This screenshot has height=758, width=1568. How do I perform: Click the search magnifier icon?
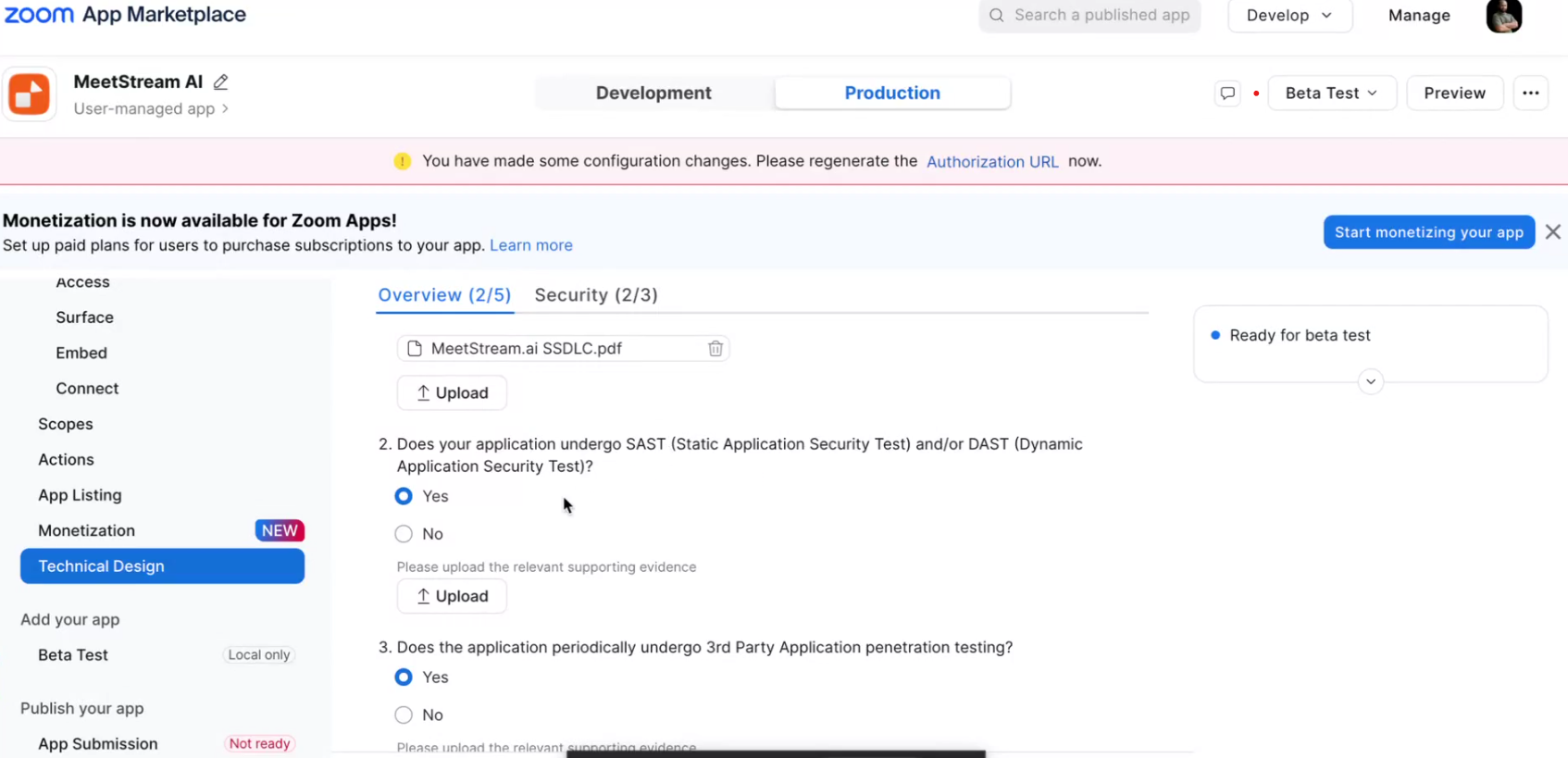(x=996, y=15)
